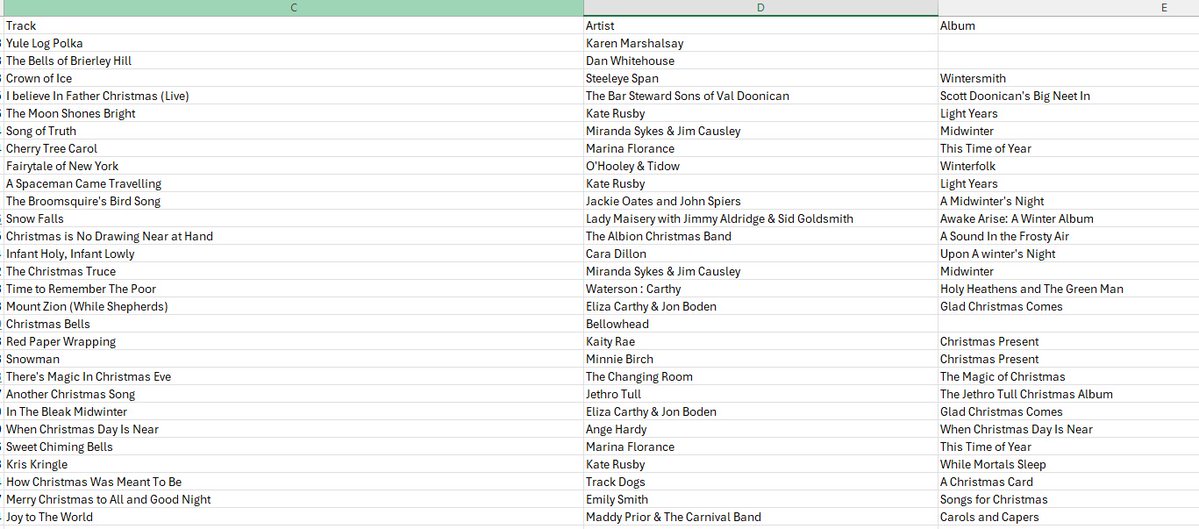The image size is (1199, 529).
Task: Select 'The Broomsquire's Bird Song' cell
Action: point(294,201)
